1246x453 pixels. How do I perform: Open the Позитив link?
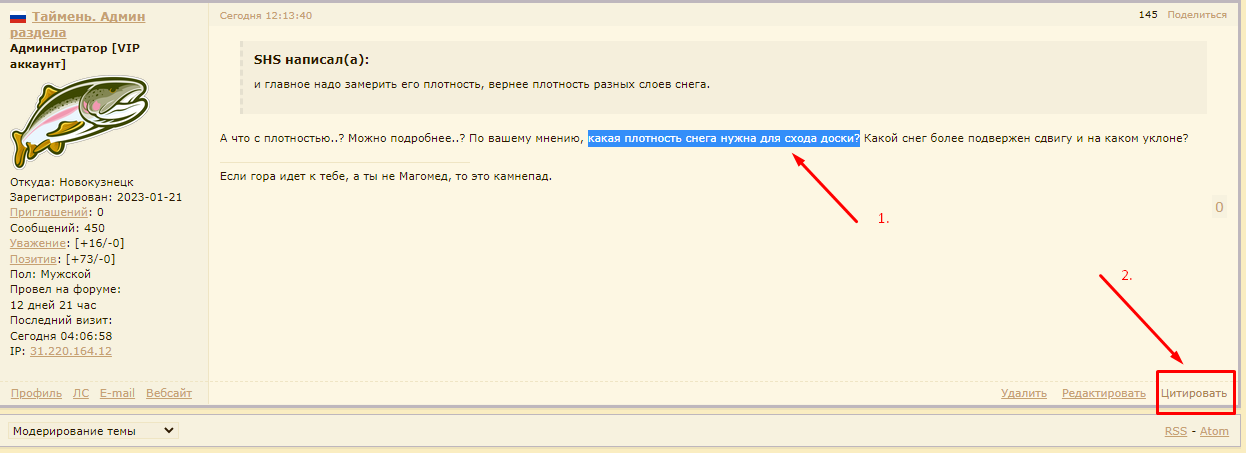(x=34, y=259)
